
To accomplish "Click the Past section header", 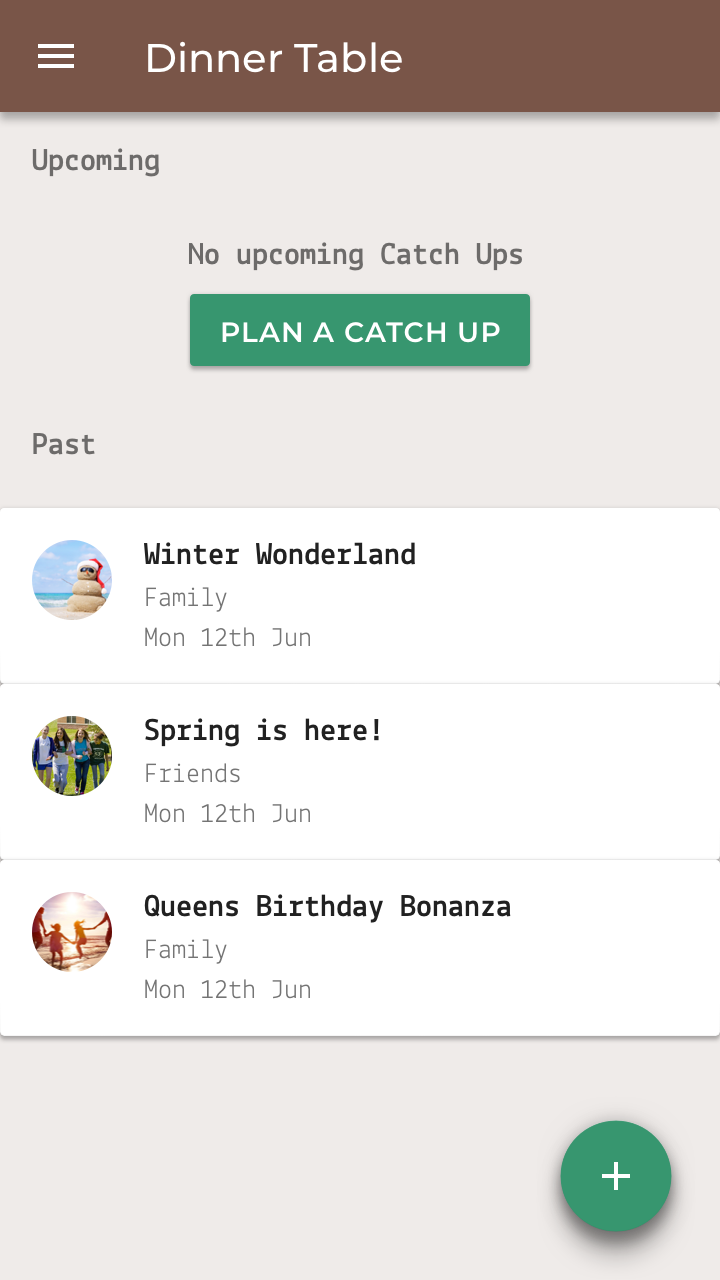I will 64,444.
